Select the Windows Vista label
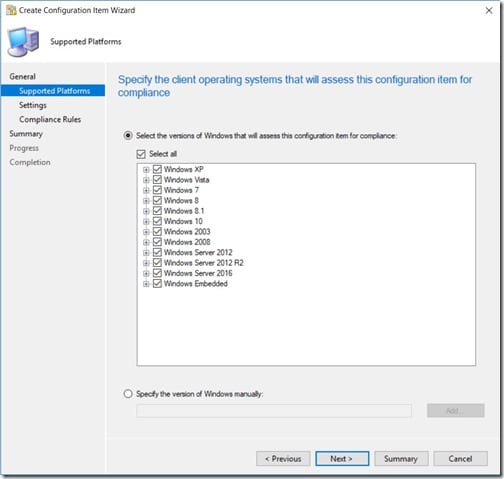This screenshot has width=504, height=479. click(186, 180)
